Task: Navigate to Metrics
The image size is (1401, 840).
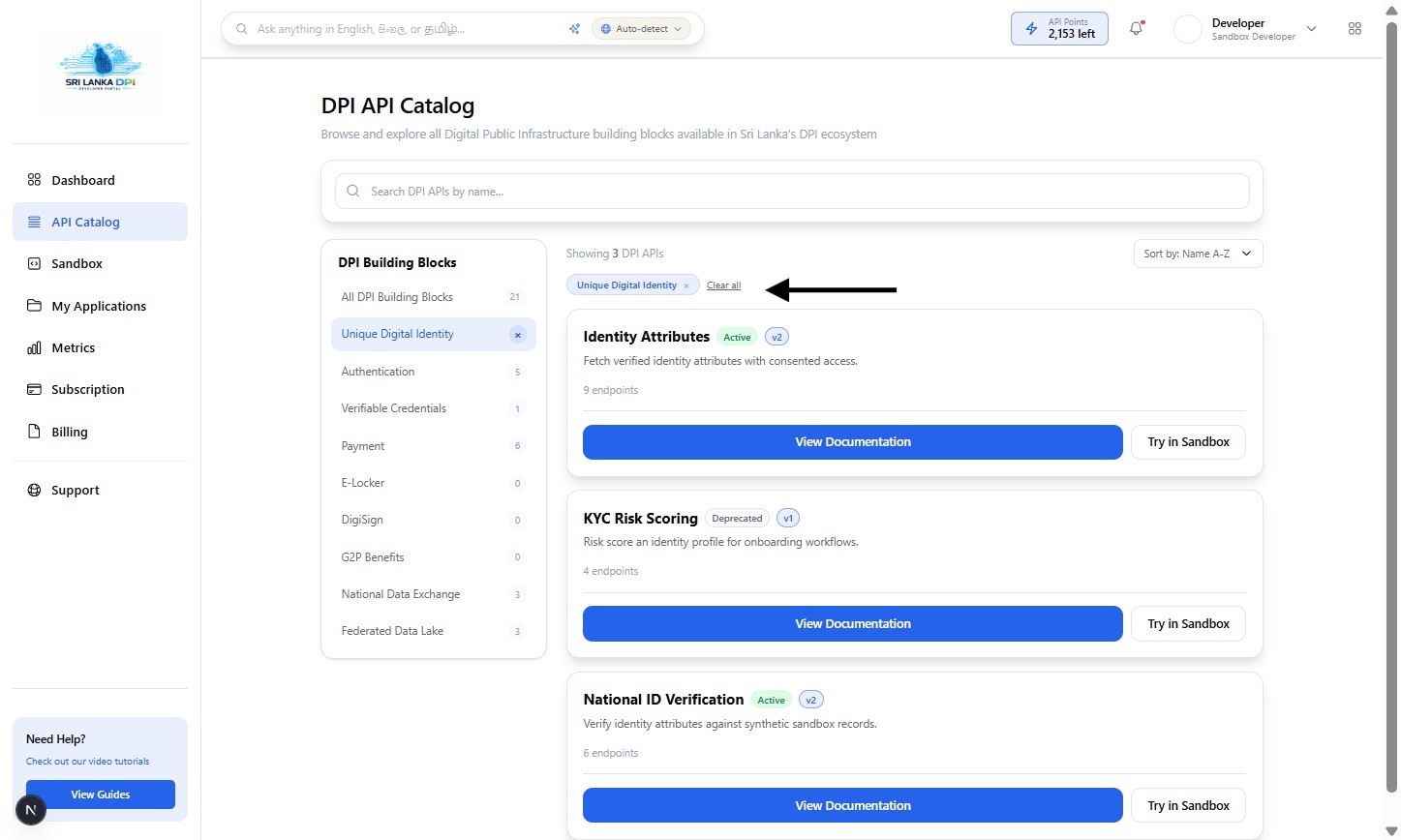Action: pos(100,347)
